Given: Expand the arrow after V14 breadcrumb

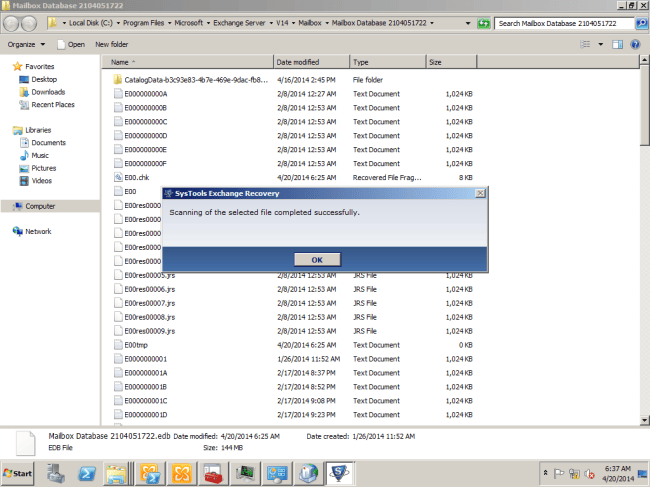Looking at the screenshot, I should pyautogui.click(x=293, y=23).
